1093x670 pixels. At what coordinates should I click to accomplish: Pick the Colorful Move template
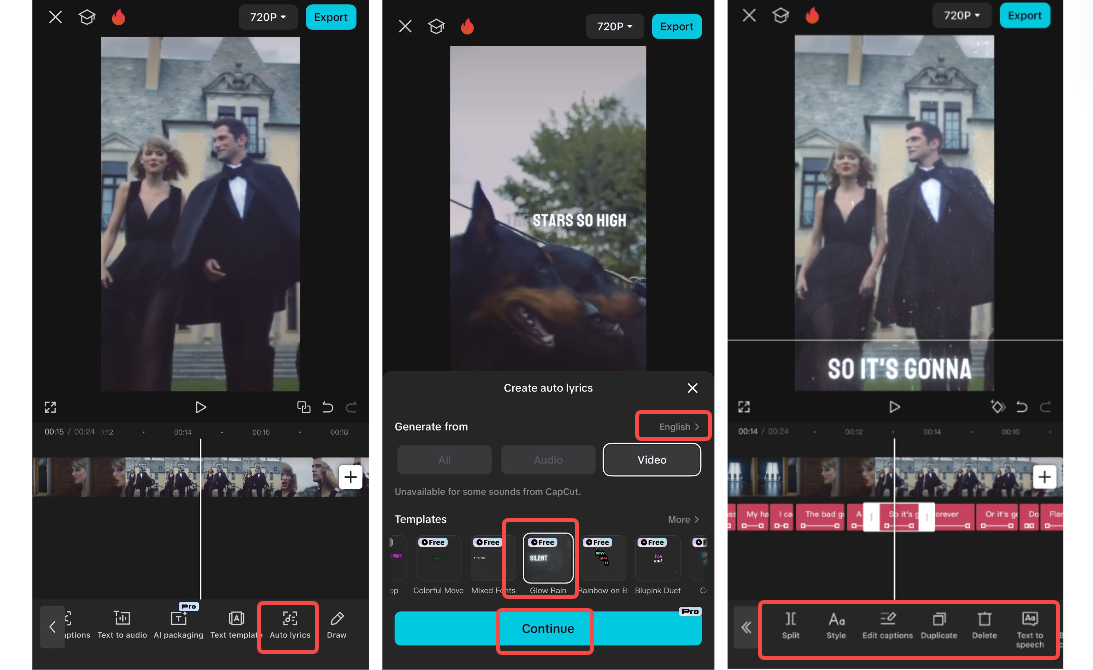tap(438, 563)
